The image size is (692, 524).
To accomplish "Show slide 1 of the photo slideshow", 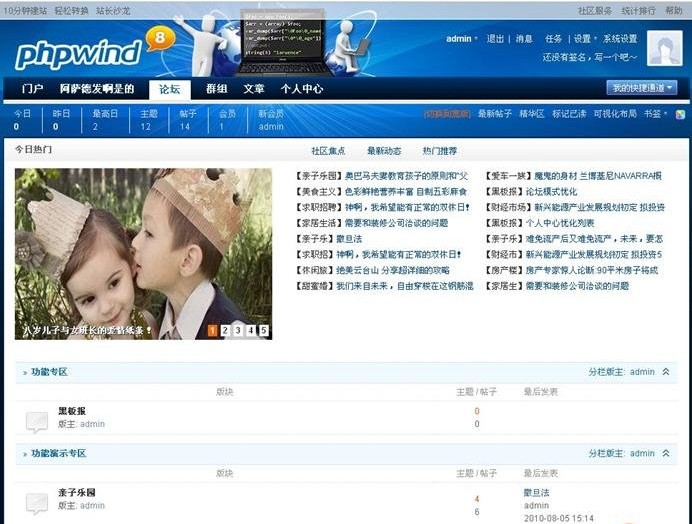I will 212,330.
